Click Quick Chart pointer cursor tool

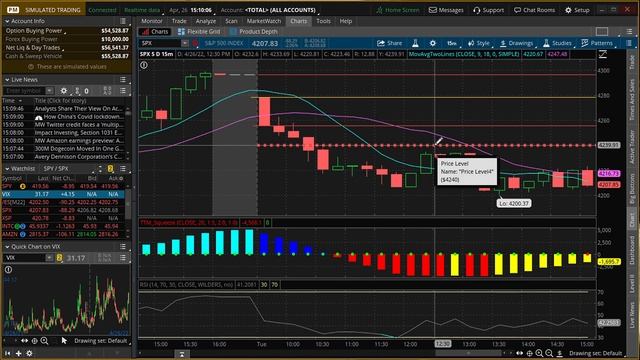pyautogui.click(x=64, y=340)
